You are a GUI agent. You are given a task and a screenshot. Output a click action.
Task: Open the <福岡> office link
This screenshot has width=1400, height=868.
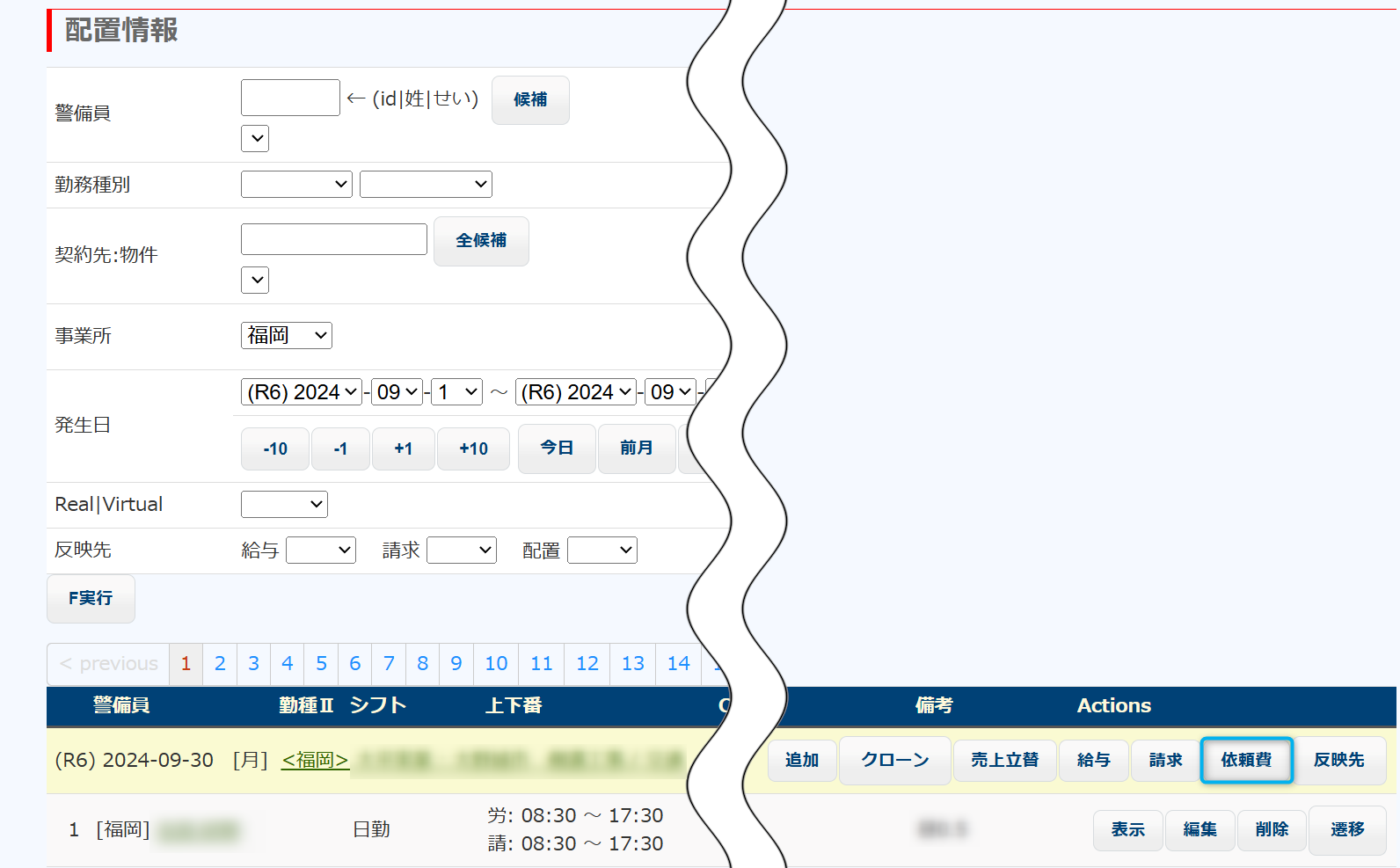point(315,760)
